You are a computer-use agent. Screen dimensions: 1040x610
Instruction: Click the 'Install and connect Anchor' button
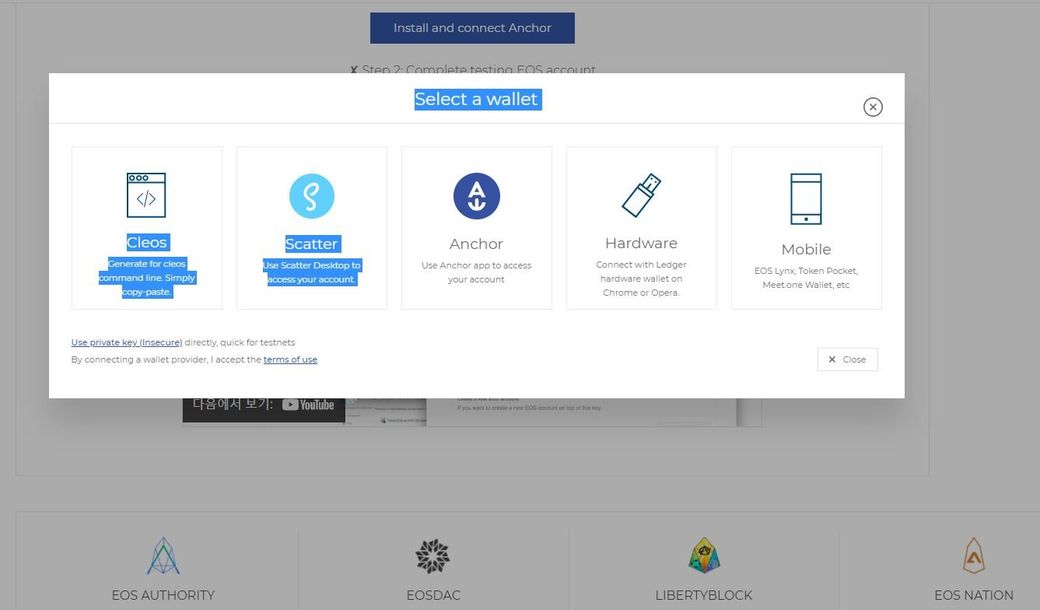point(472,28)
